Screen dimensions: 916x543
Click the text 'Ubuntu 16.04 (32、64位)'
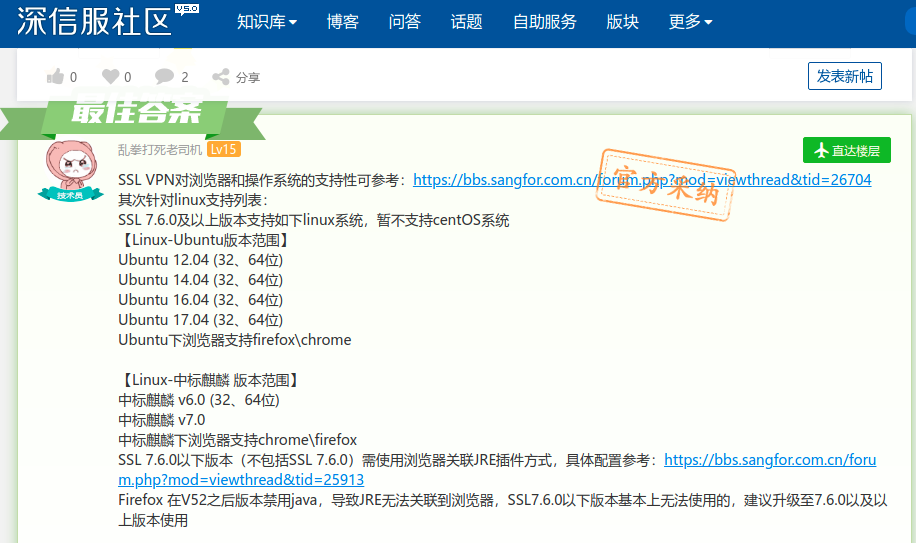tap(200, 300)
